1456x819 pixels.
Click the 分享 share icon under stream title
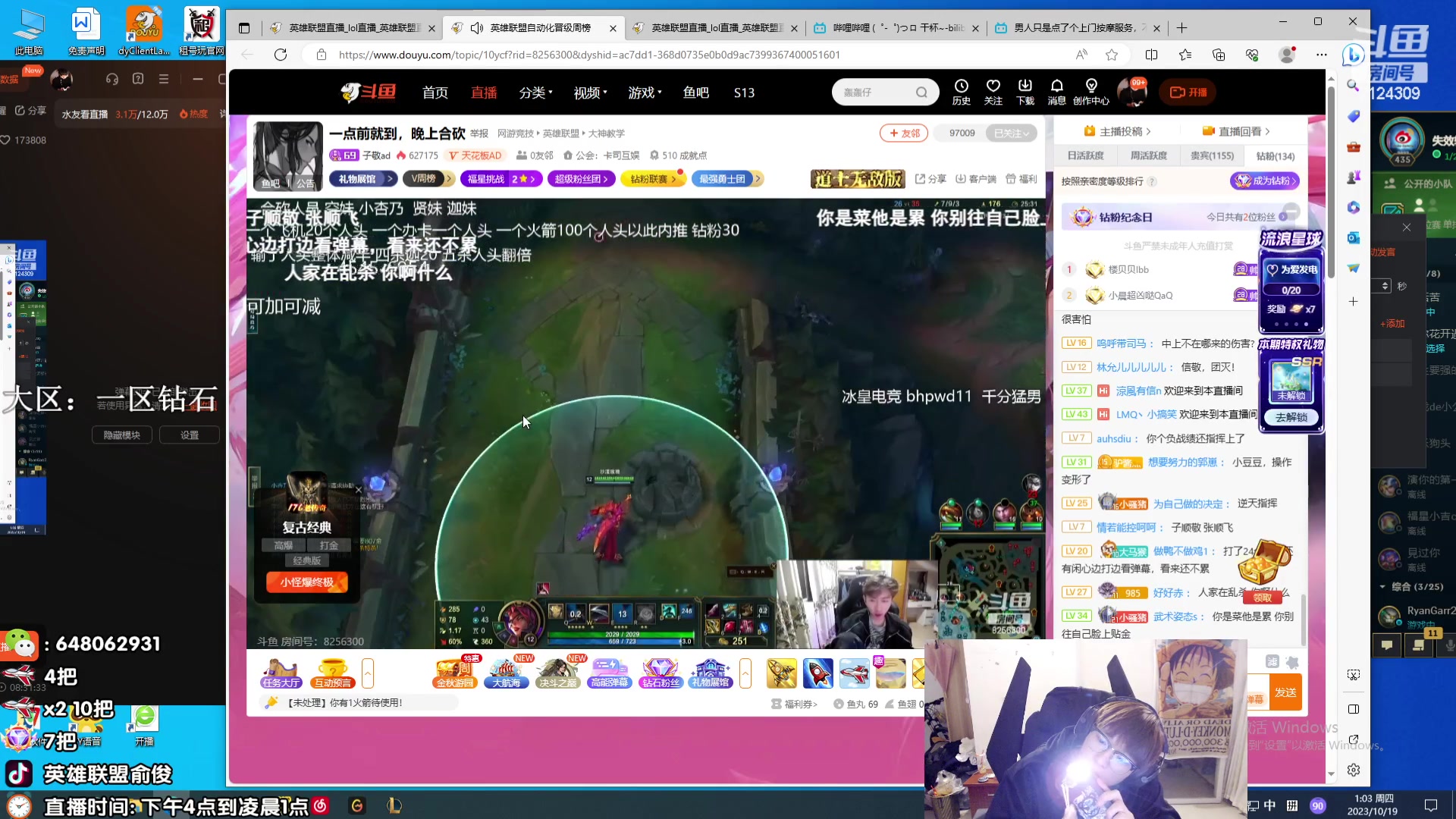tap(930, 179)
